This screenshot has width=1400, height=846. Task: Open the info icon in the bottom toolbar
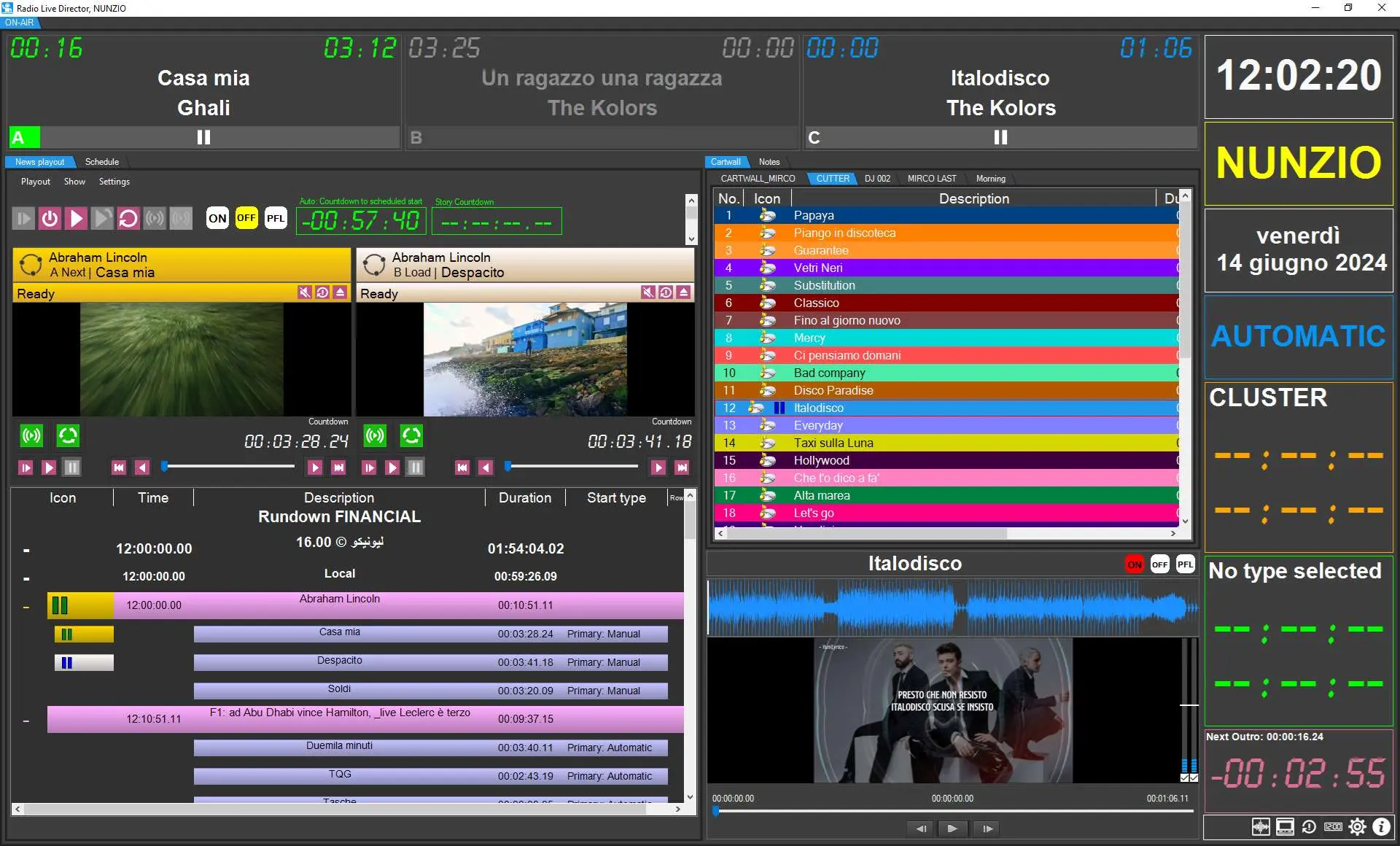1381,826
